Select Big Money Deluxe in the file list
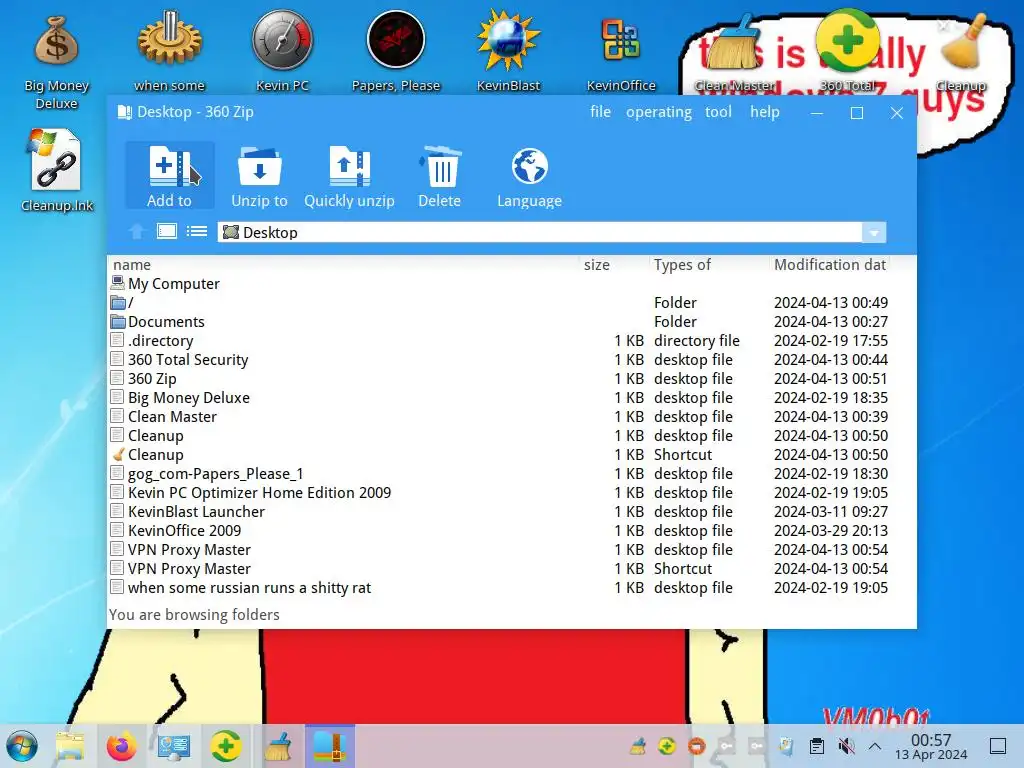 pyautogui.click(x=500, y=397)
